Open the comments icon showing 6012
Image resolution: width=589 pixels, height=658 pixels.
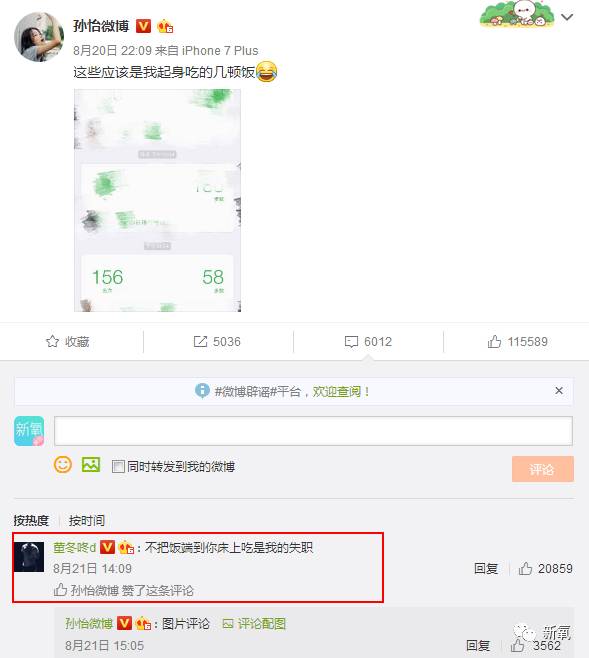pos(351,342)
